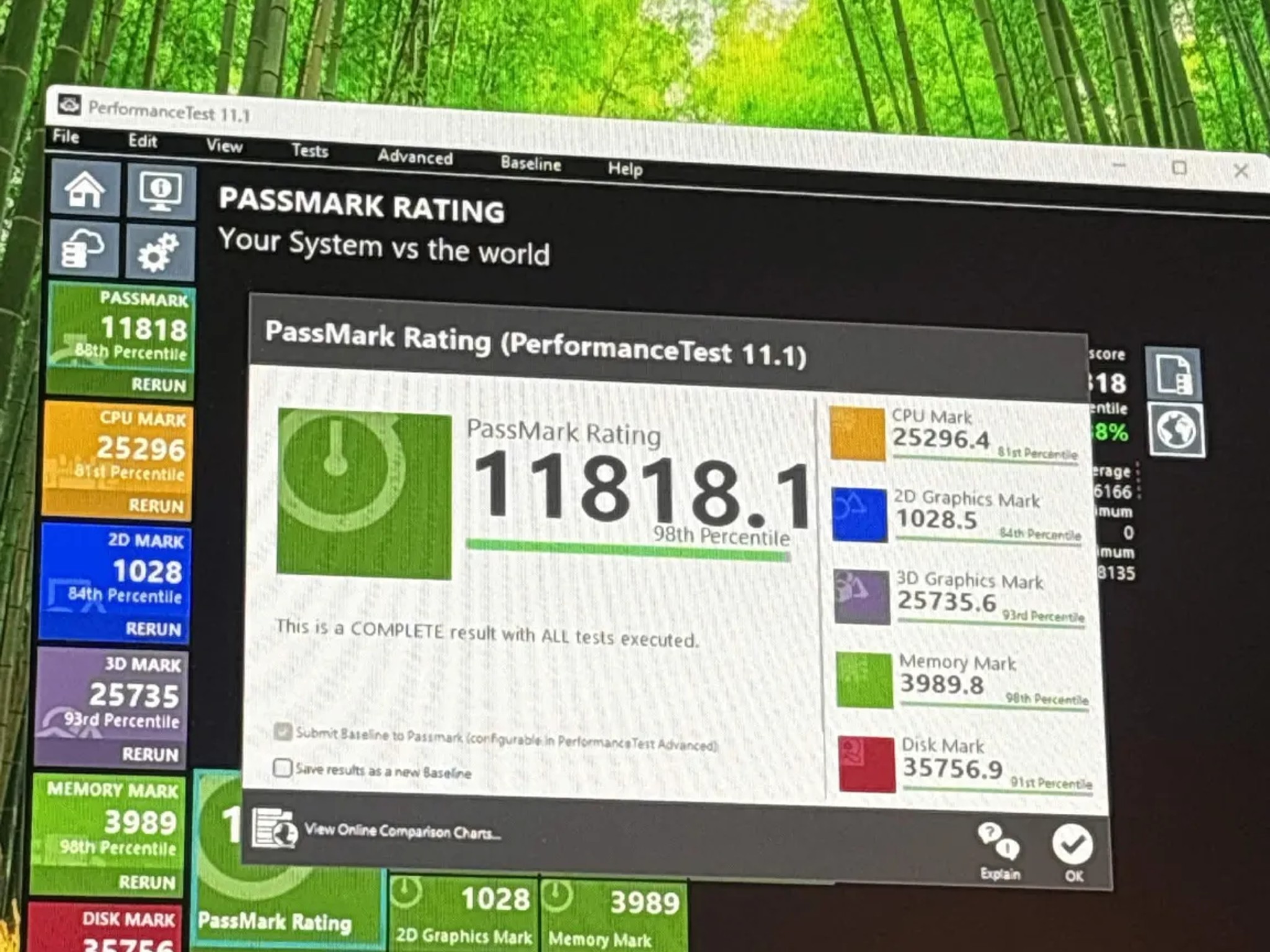
Task: Click the Memory Mark 3989.8 value
Action: (942, 684)
